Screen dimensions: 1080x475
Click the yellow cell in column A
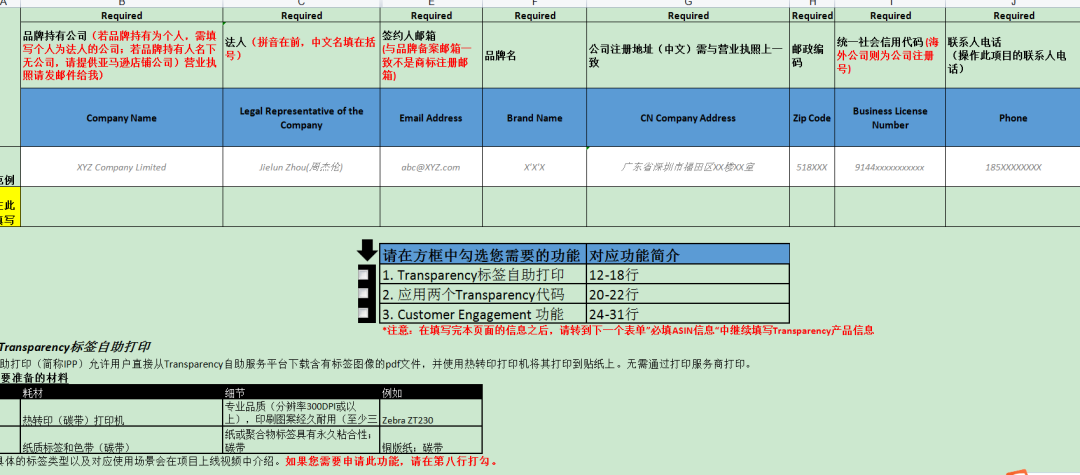click(x=10, y=207)
